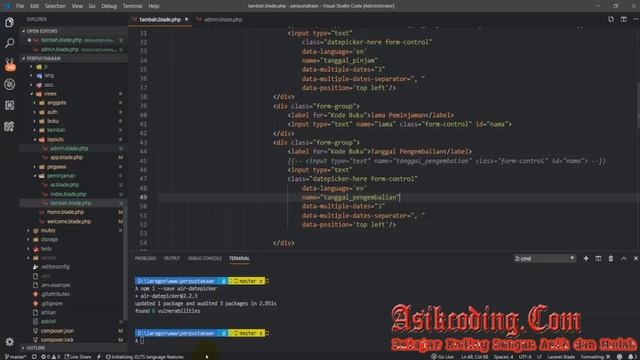
Task: Expand the routes folder
Action: (47, 231)
